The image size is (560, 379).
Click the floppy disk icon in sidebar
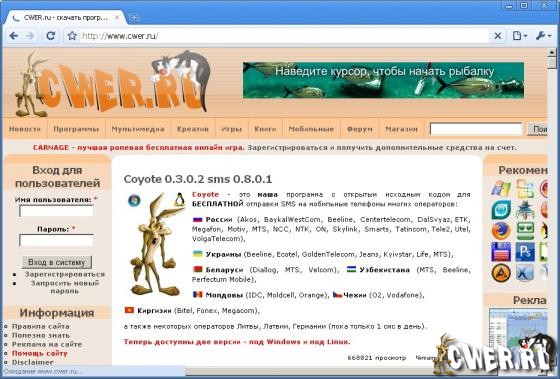501,251
